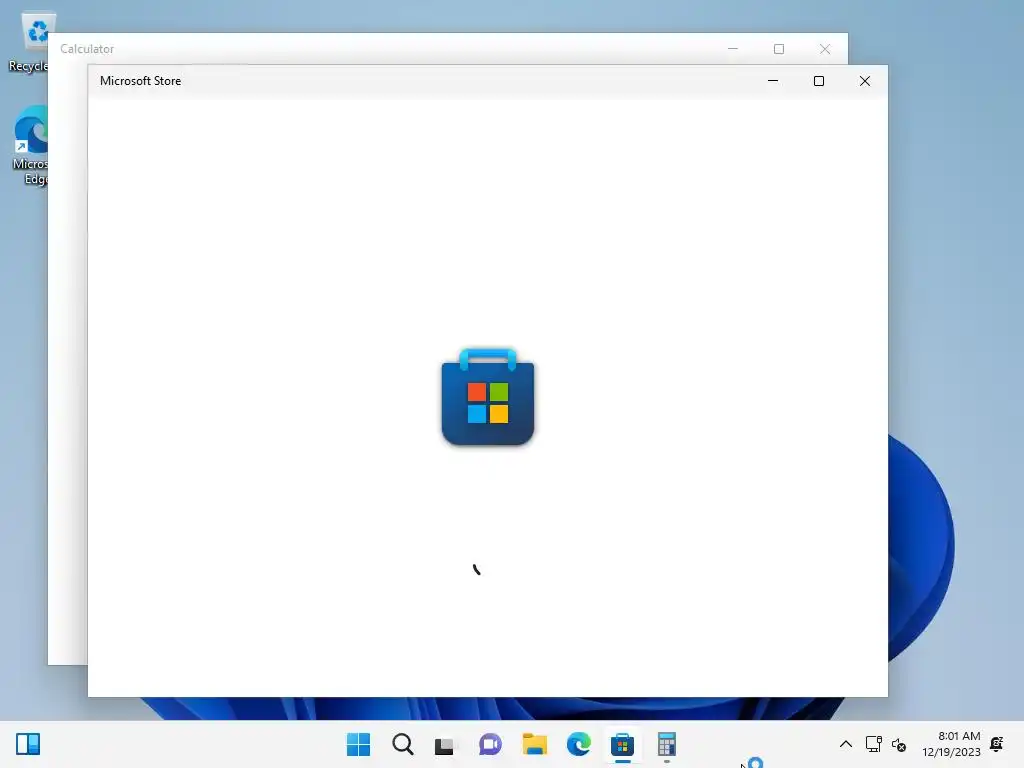
Task: Minimize the Calculator window behind
Action: [x=733, y=49]
